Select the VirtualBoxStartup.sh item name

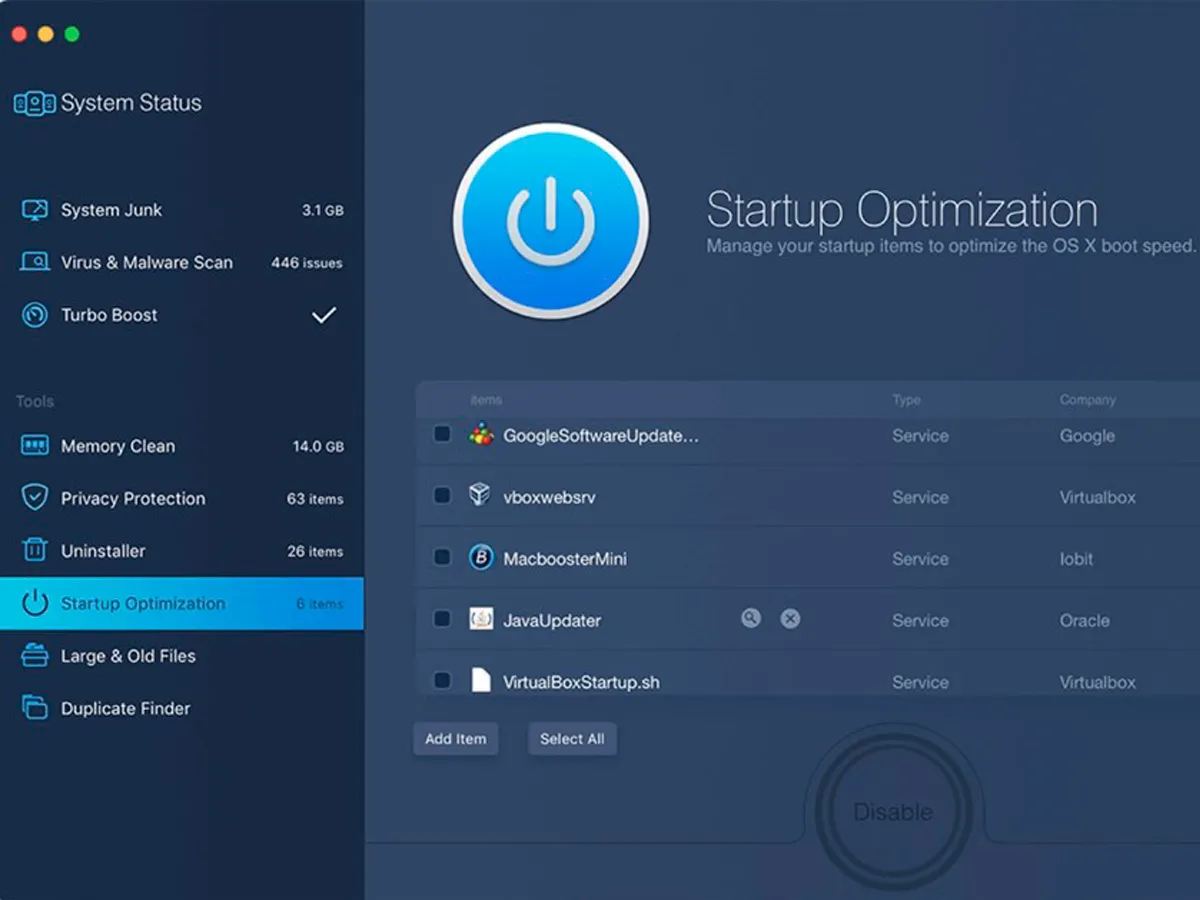581,682
